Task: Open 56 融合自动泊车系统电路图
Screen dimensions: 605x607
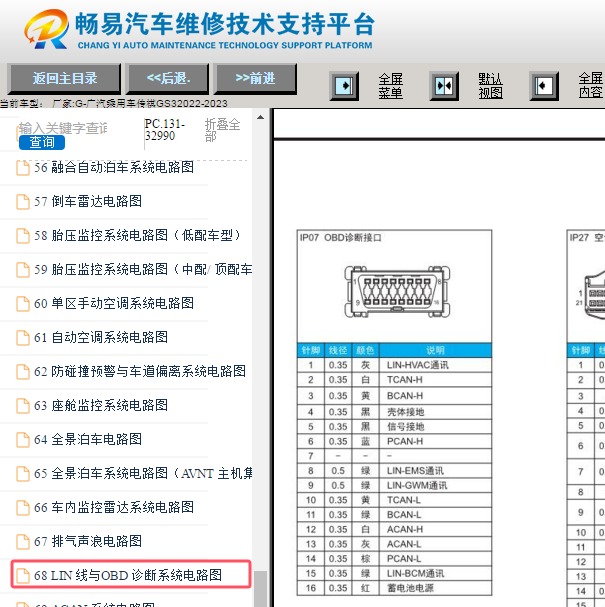Action: click(x=114, y=168)
